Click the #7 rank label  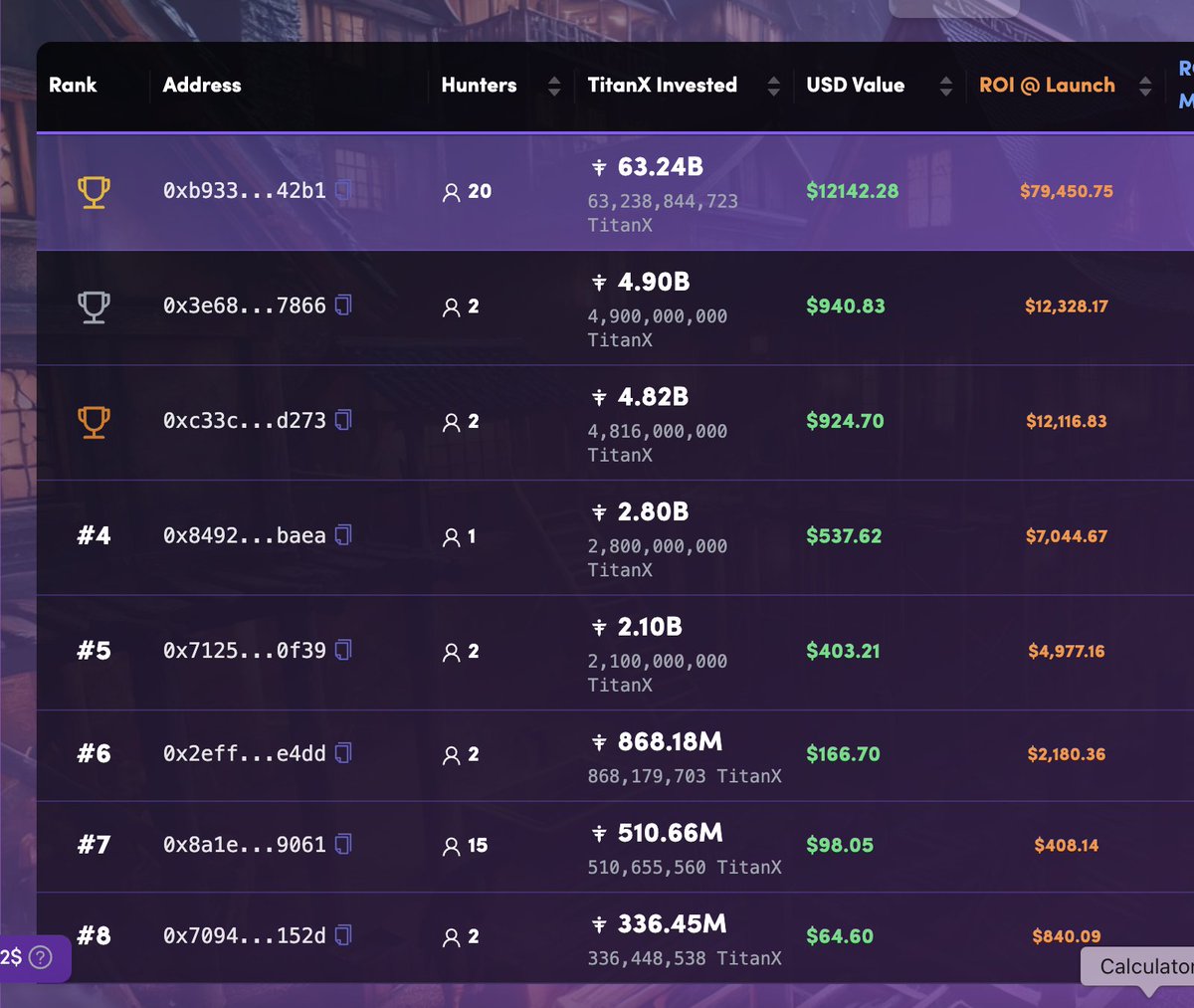[94, 845]
